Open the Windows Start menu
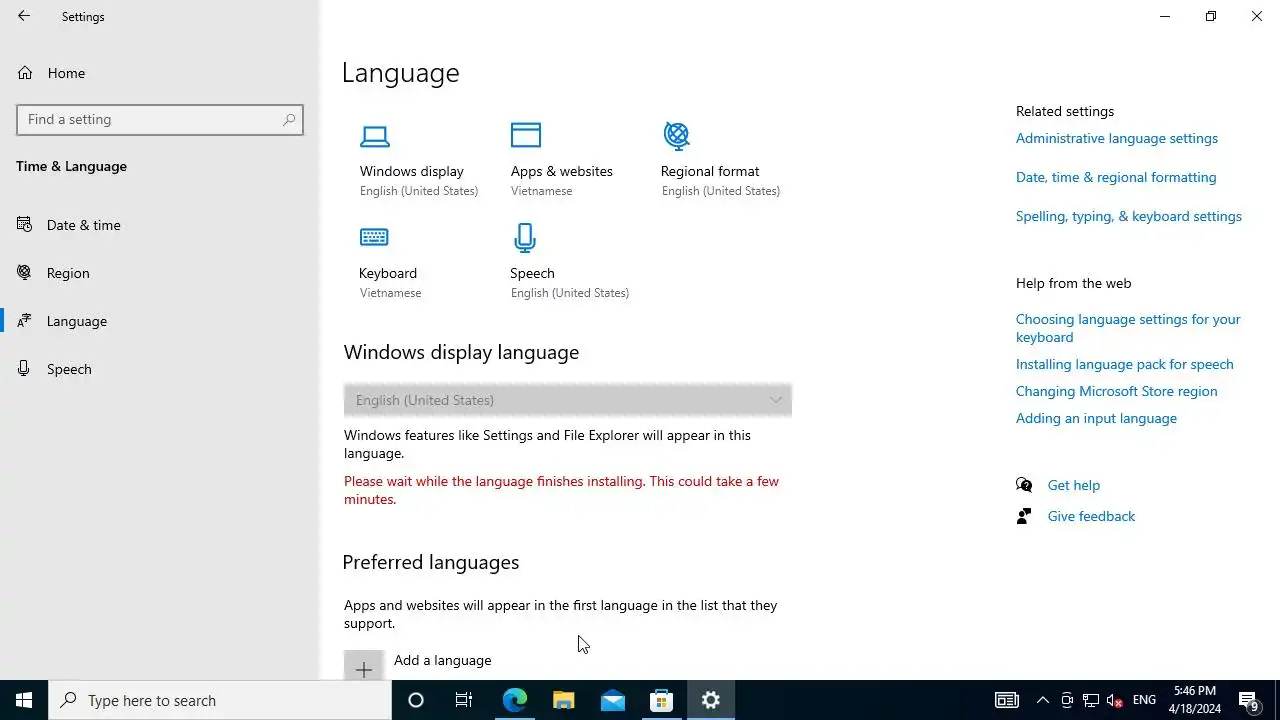The image size is (1280, 720). pos(24,700)
